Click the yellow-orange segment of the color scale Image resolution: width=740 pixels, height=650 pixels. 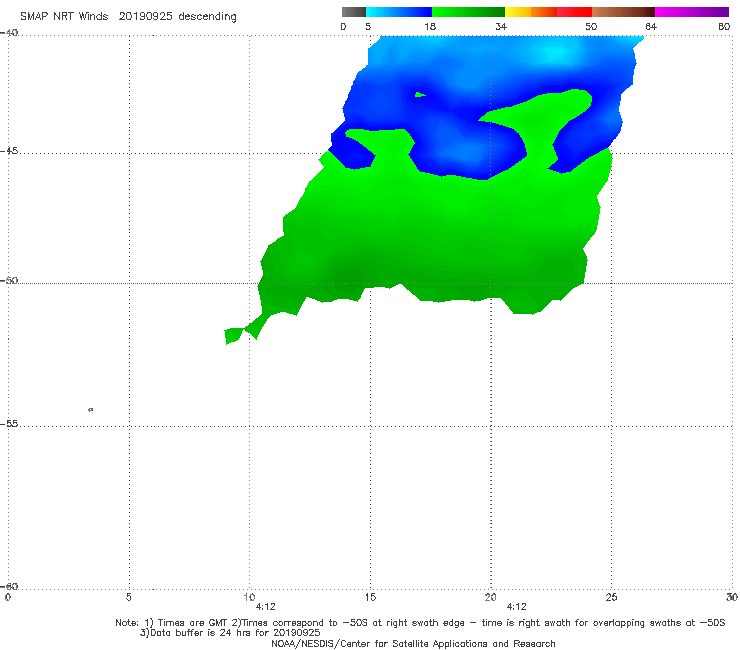point(531,12)
